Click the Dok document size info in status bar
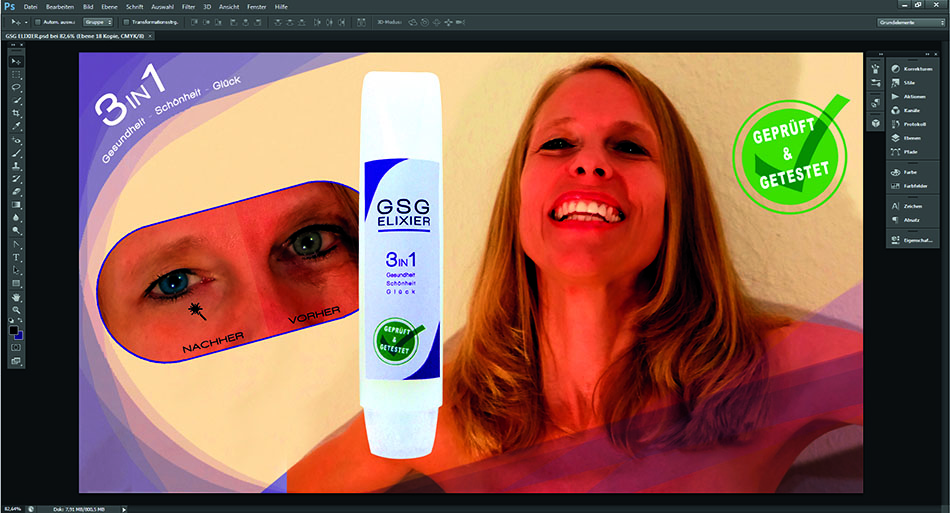Screen dimensions: 950x513 point(79,509)
